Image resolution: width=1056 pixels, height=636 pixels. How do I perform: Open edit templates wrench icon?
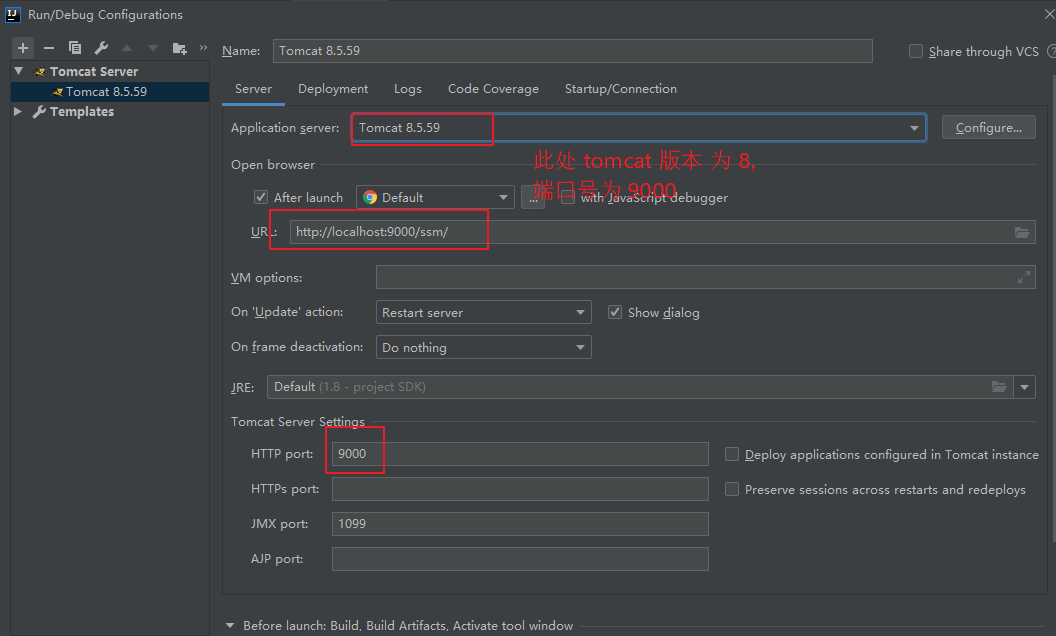pyautogui.click(x=101, y=48)
